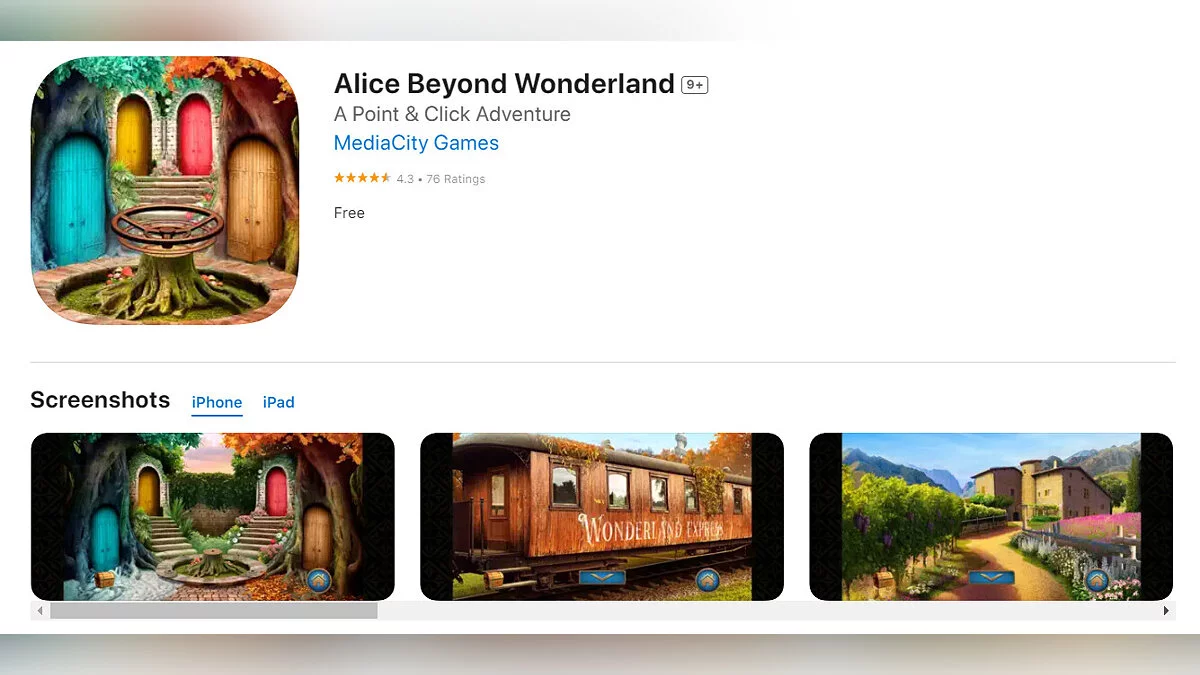This screenshot has width=1200, height=675.
Task: Click the home button in train screenshot
Action: tap(708, 580)
